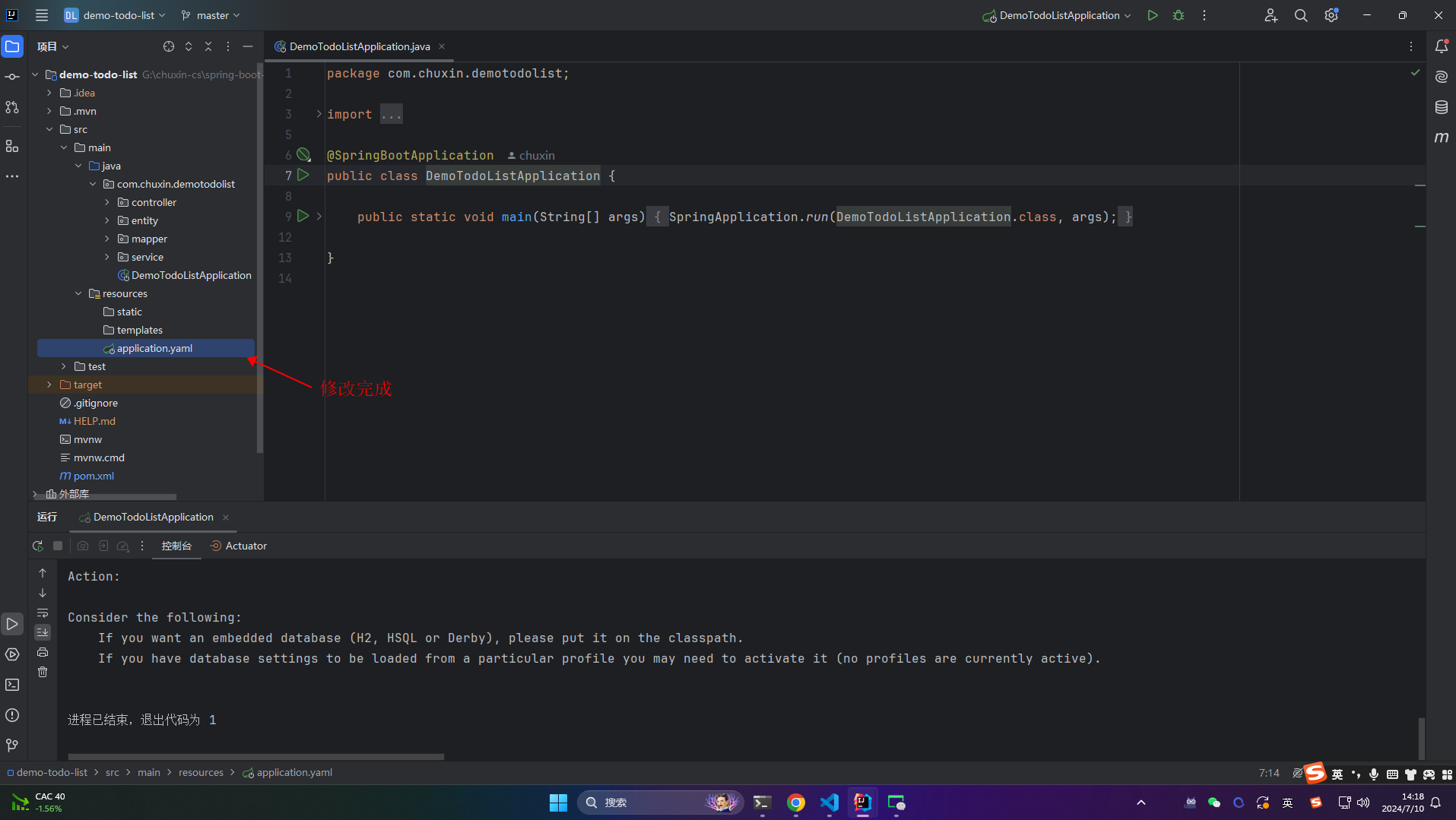Screen dimensions: 1456x820
Task: Open project panel options menu
Action: [228, 46]
